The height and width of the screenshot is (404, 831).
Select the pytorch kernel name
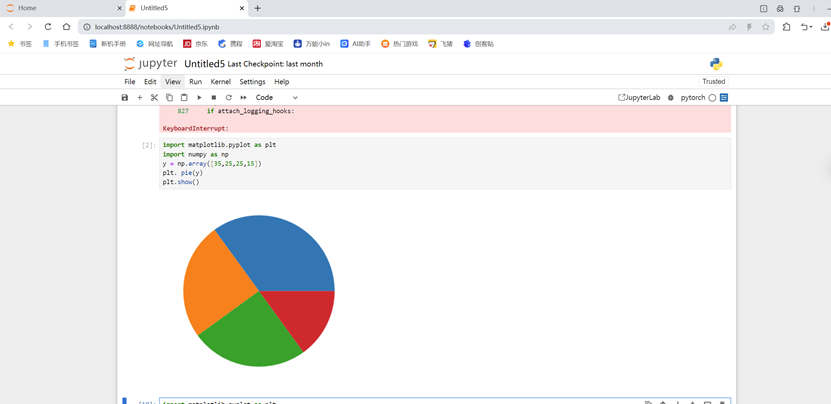(693, 98)
